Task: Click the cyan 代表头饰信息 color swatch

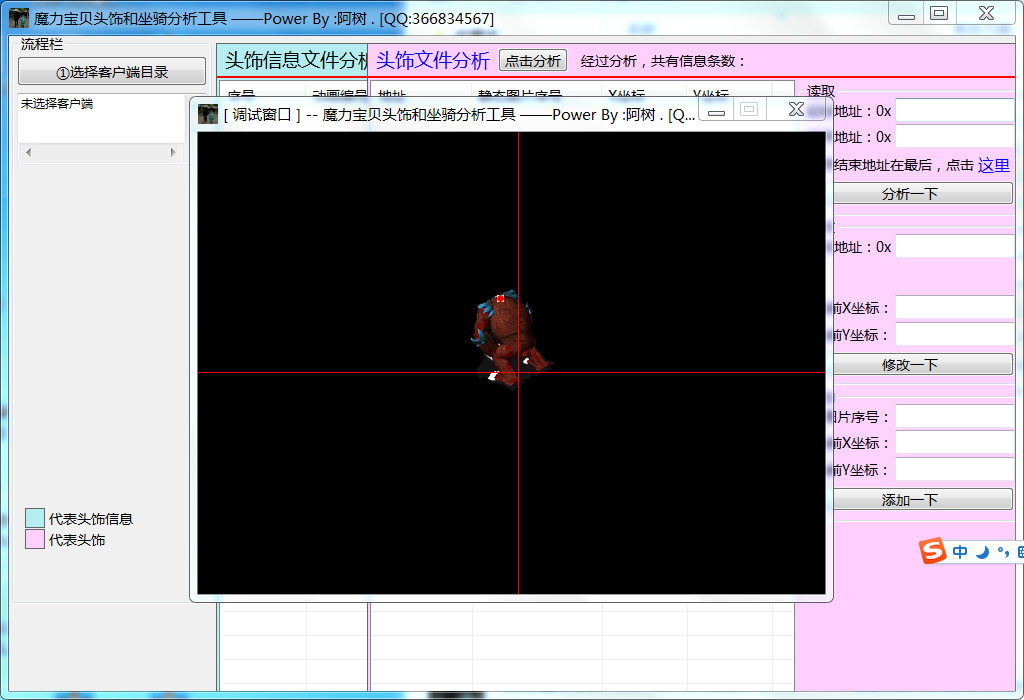Action: pyautogui.click(x=35, y=518)
